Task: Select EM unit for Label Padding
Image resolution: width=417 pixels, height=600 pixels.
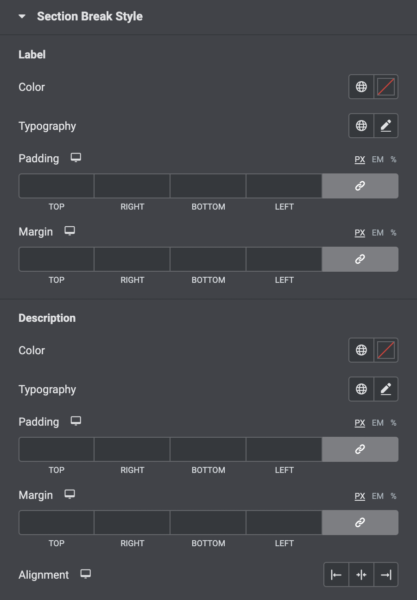Action: (x=378, y=159)
